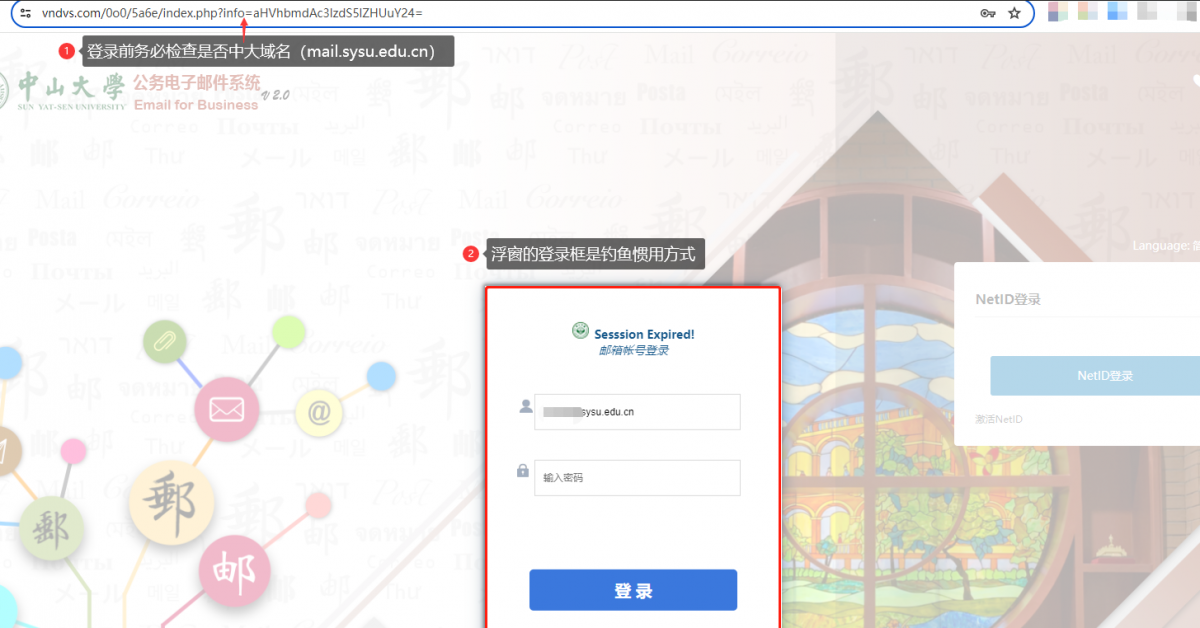Image resolution: width=1200 pixels, height=628 pixels.
Task: Click the site info icon in the address bar
Action: click(x=27, y=13)
